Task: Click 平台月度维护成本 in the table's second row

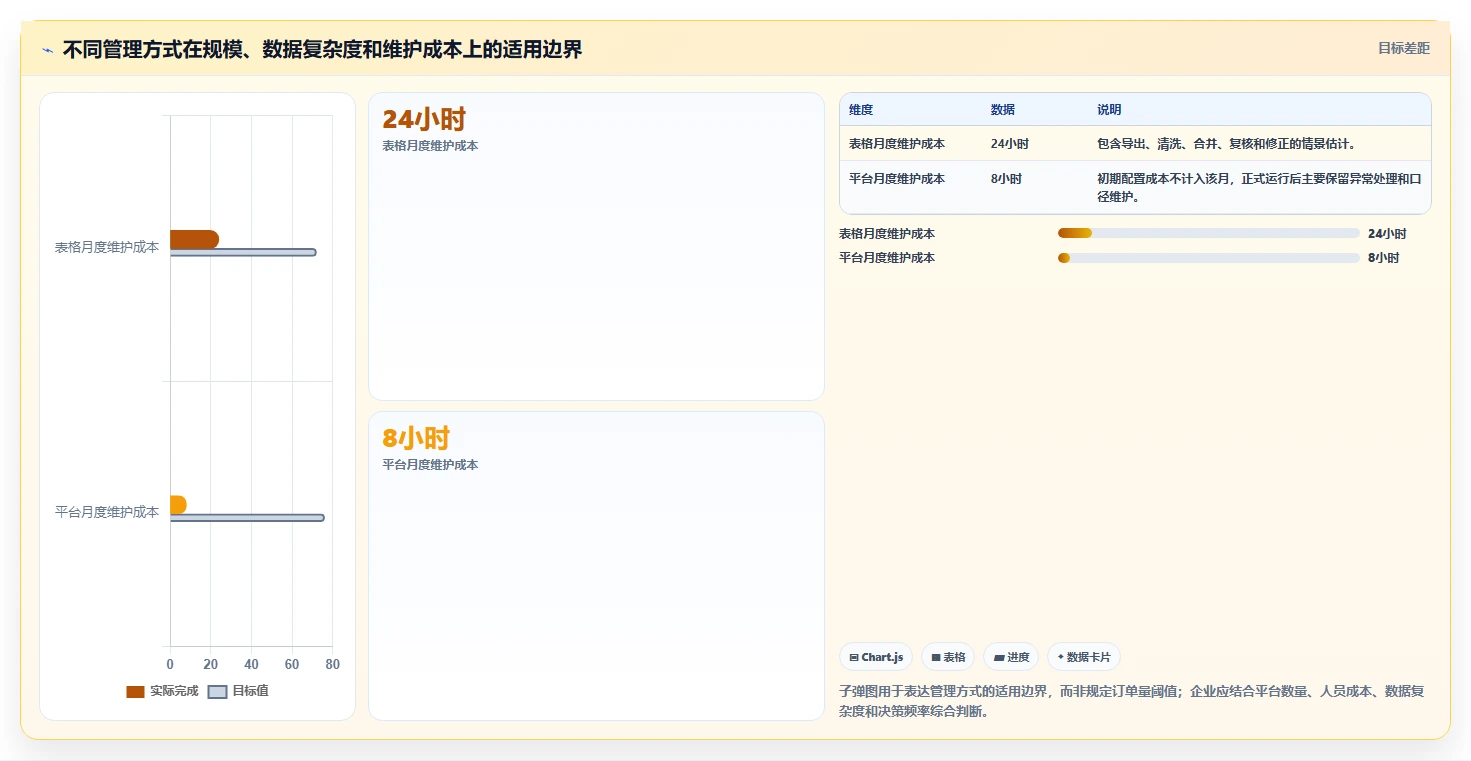Action: pos(897,179)
